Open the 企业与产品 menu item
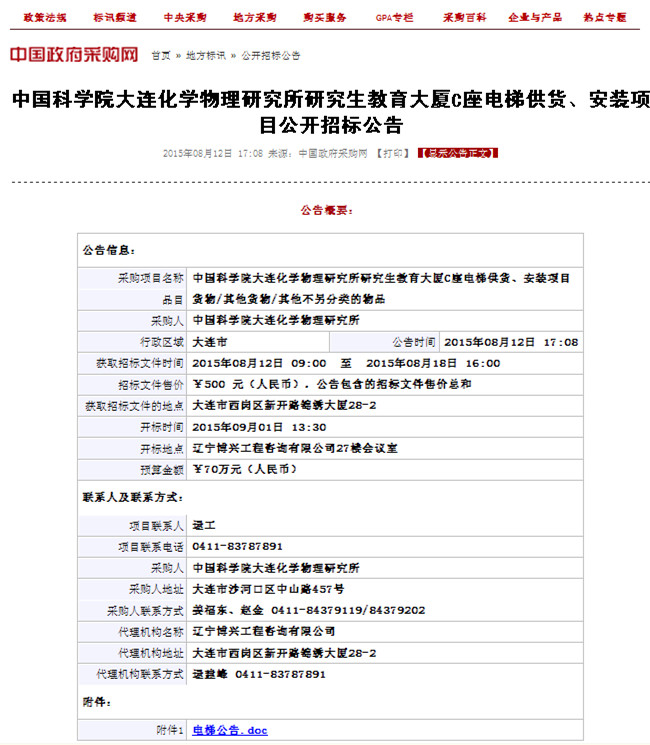The image size is (650, 745). click(x=533, y=18)
